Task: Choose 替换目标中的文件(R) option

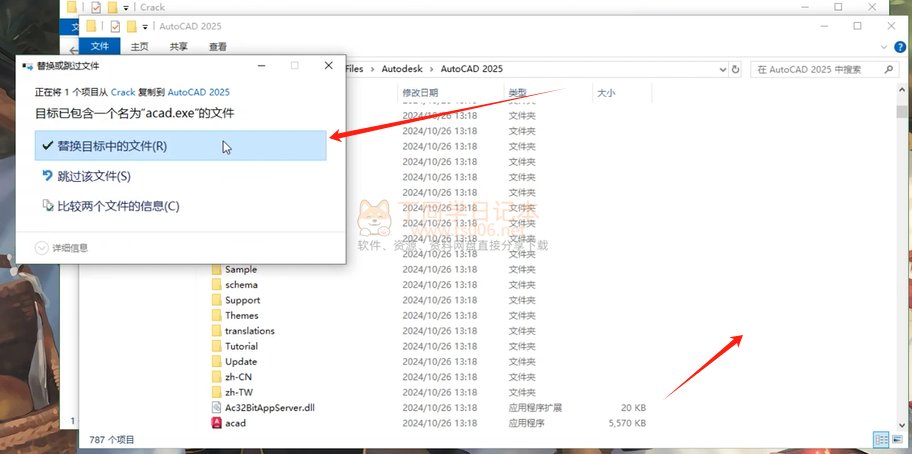Action: tap(180, 145)
